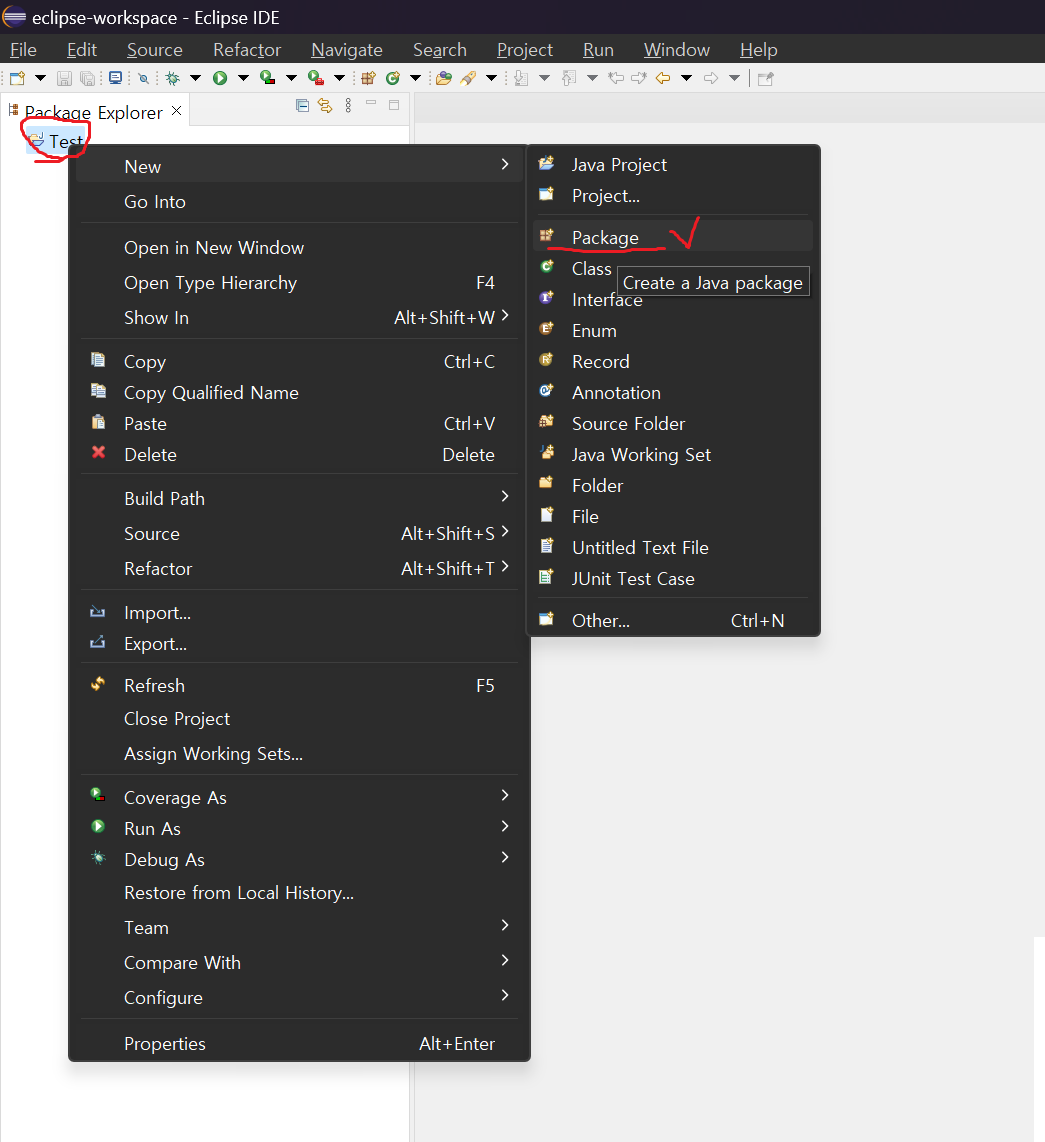Click the green Run icon
Image resolution: width=1045 pixels, height=1142 pixels.
[220, 78]
